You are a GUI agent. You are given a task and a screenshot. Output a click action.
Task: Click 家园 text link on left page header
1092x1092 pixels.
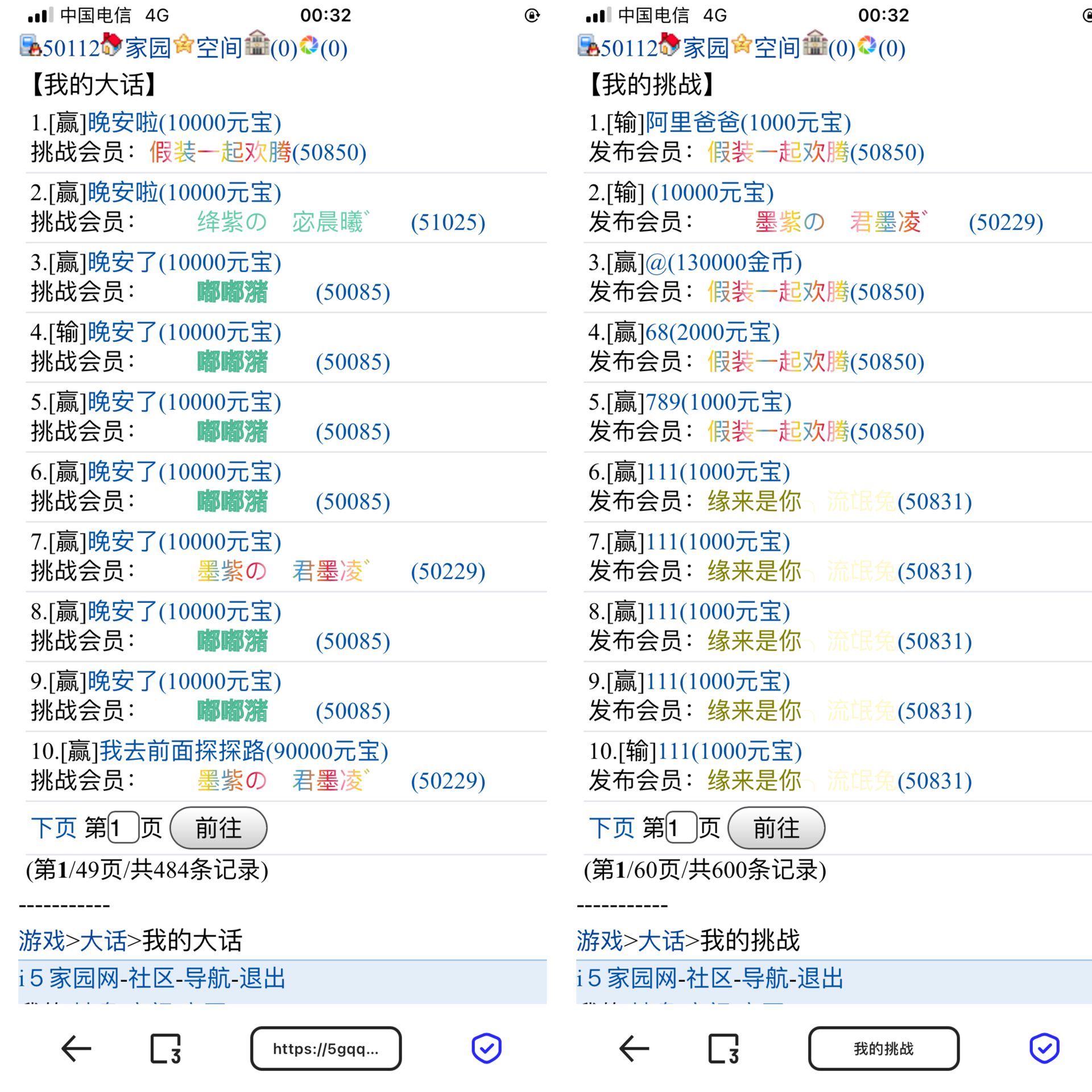click(148, 48)
